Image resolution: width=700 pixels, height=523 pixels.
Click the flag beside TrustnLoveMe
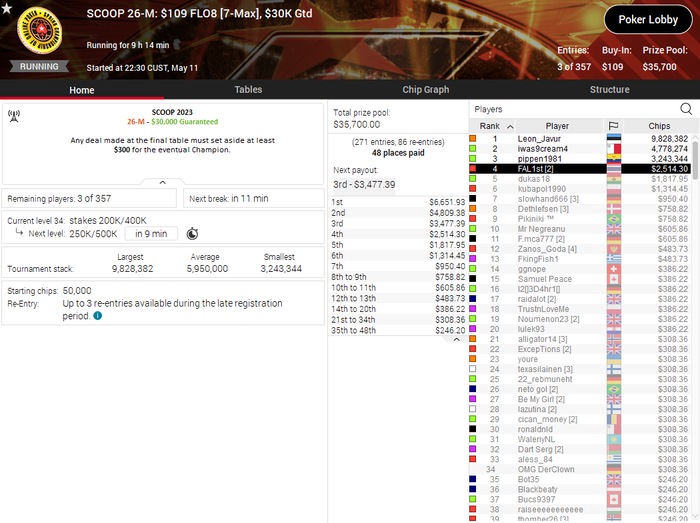pyautogui.click(x=614, y=309)
